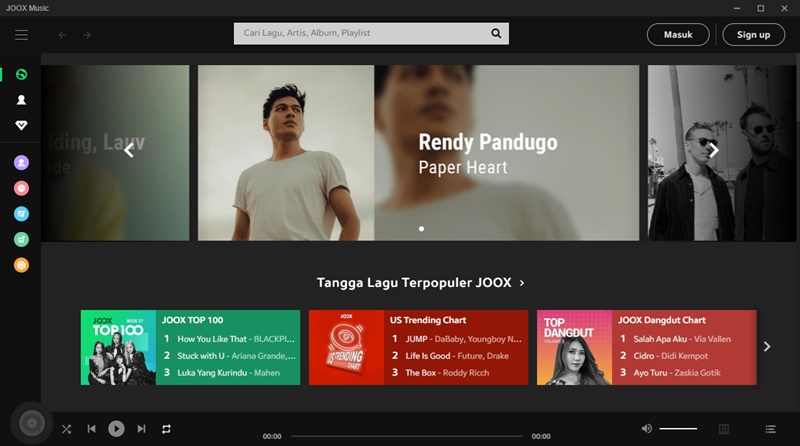Open the US Trending Chart title
Screen dimensions: 800x446
(428, 320)
